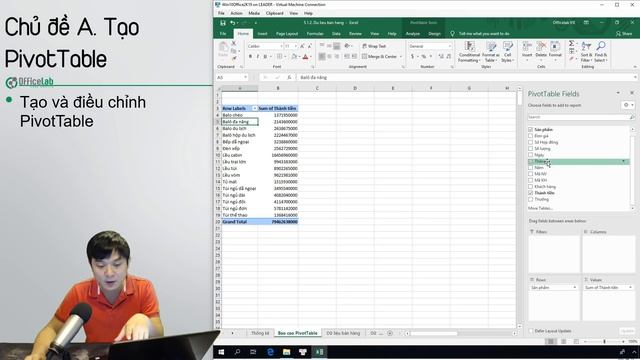The height and width of the screenshot is (360, 640).
Task: Switch to Excel taskbar icon
Action: 320,352
